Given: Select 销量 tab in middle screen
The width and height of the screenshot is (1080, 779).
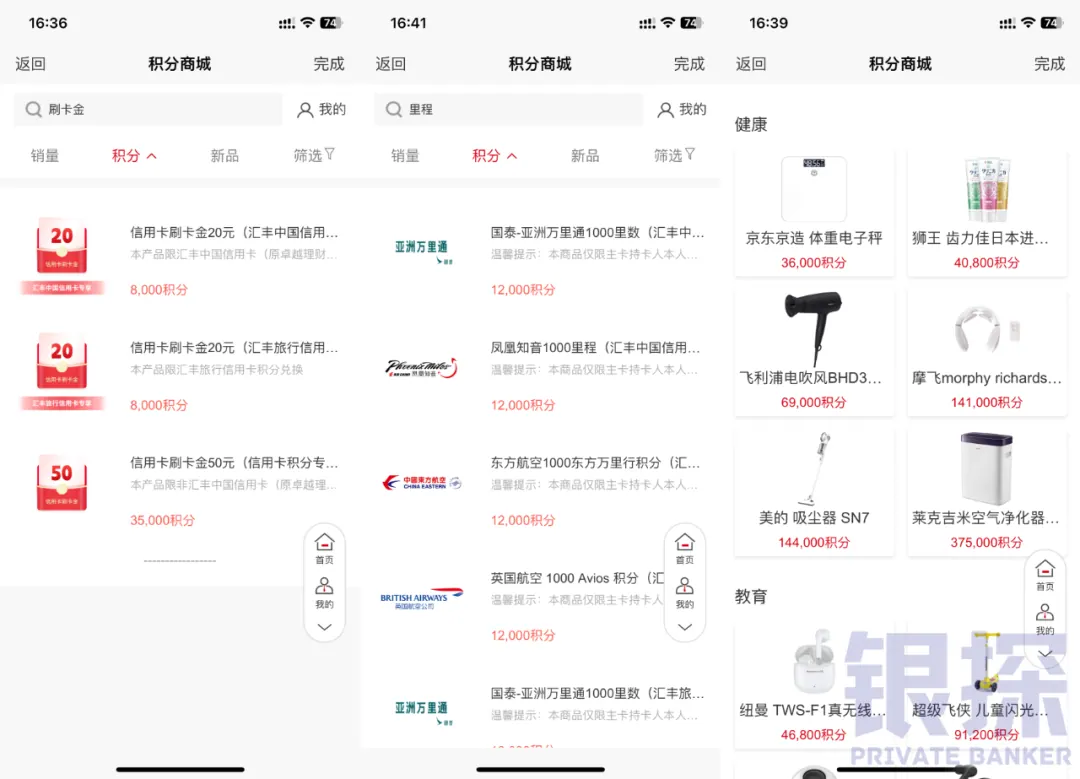Looking at the screenshot, I should pyautogui.click(x=405, y=156).
